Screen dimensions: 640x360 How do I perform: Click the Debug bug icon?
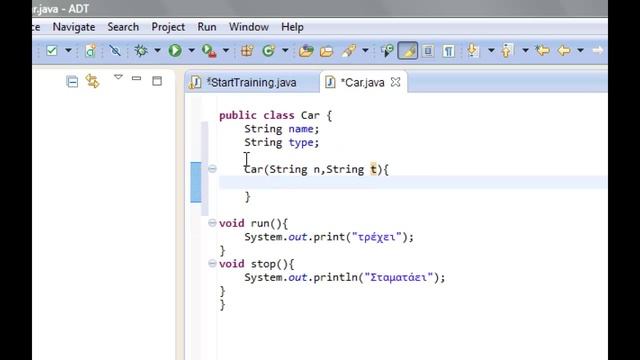coord(141,51)
